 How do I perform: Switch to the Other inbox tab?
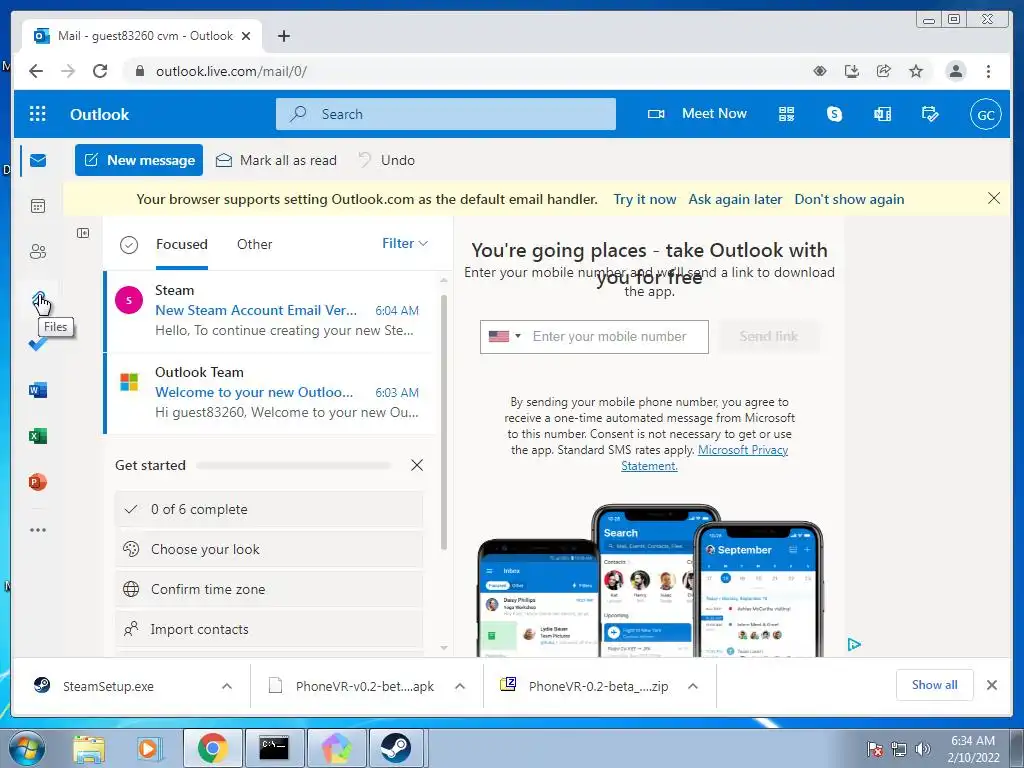click(x=254, y=245)
